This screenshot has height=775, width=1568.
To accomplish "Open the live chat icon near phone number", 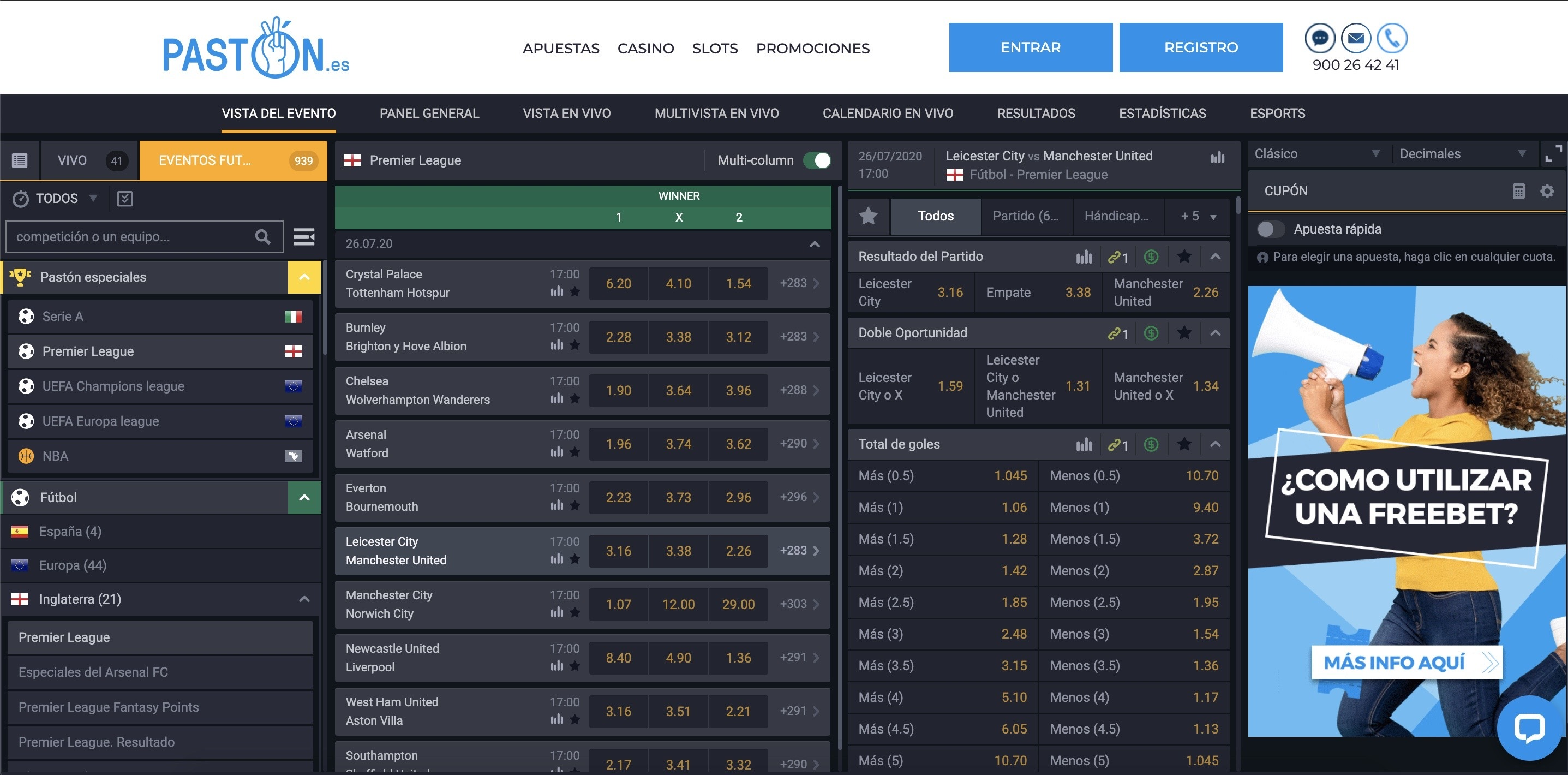I will click(1320, 38).
